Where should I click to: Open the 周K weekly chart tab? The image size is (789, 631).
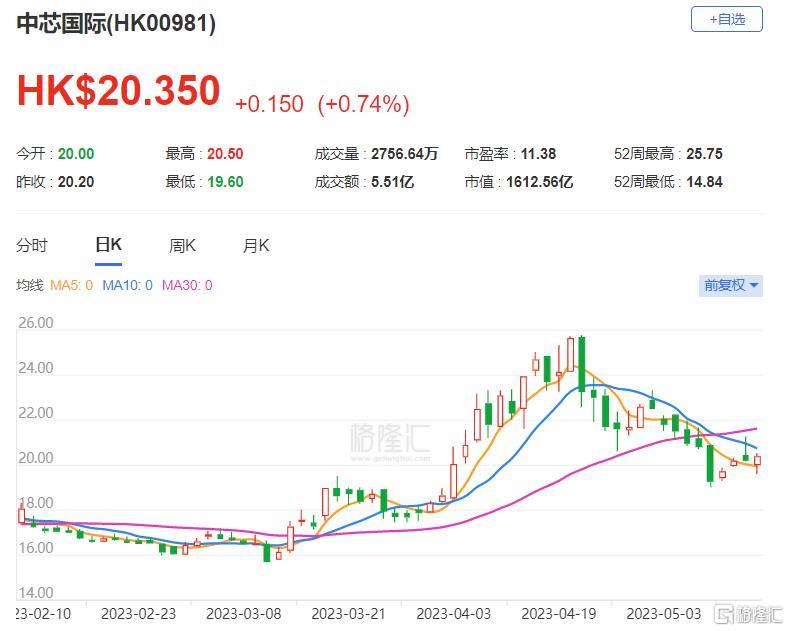(x=182, y=246)
